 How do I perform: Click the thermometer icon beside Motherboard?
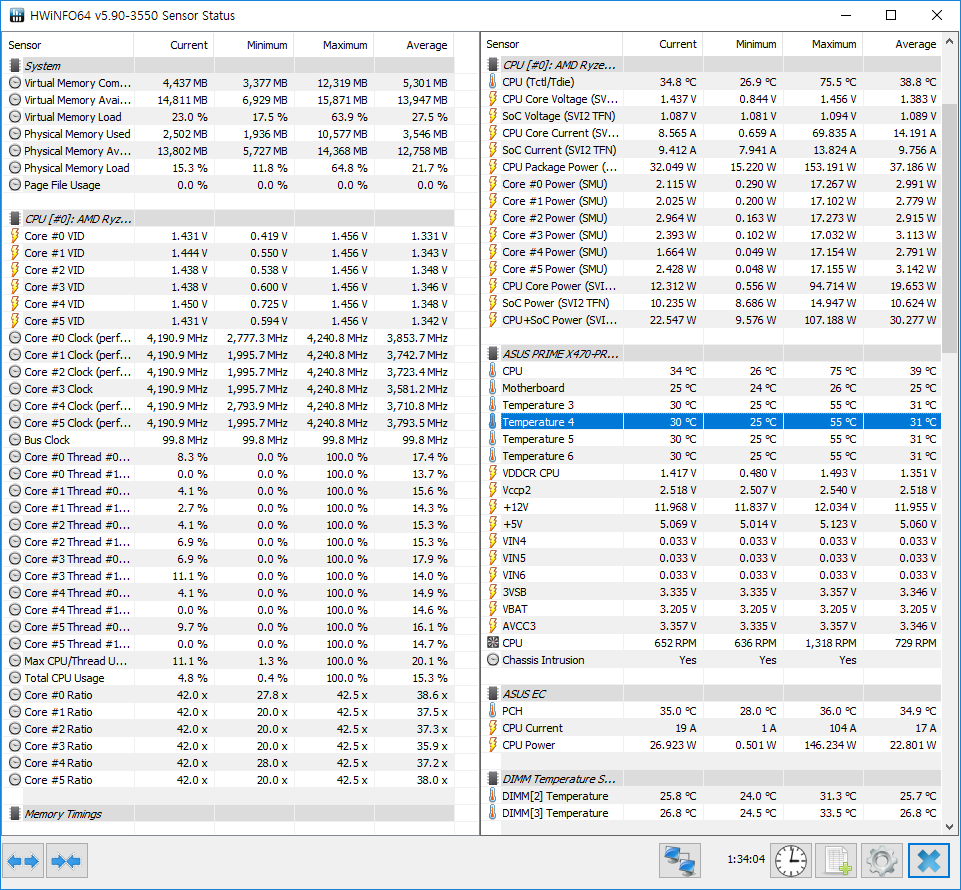pyautogui.click(x=493, y=387)
